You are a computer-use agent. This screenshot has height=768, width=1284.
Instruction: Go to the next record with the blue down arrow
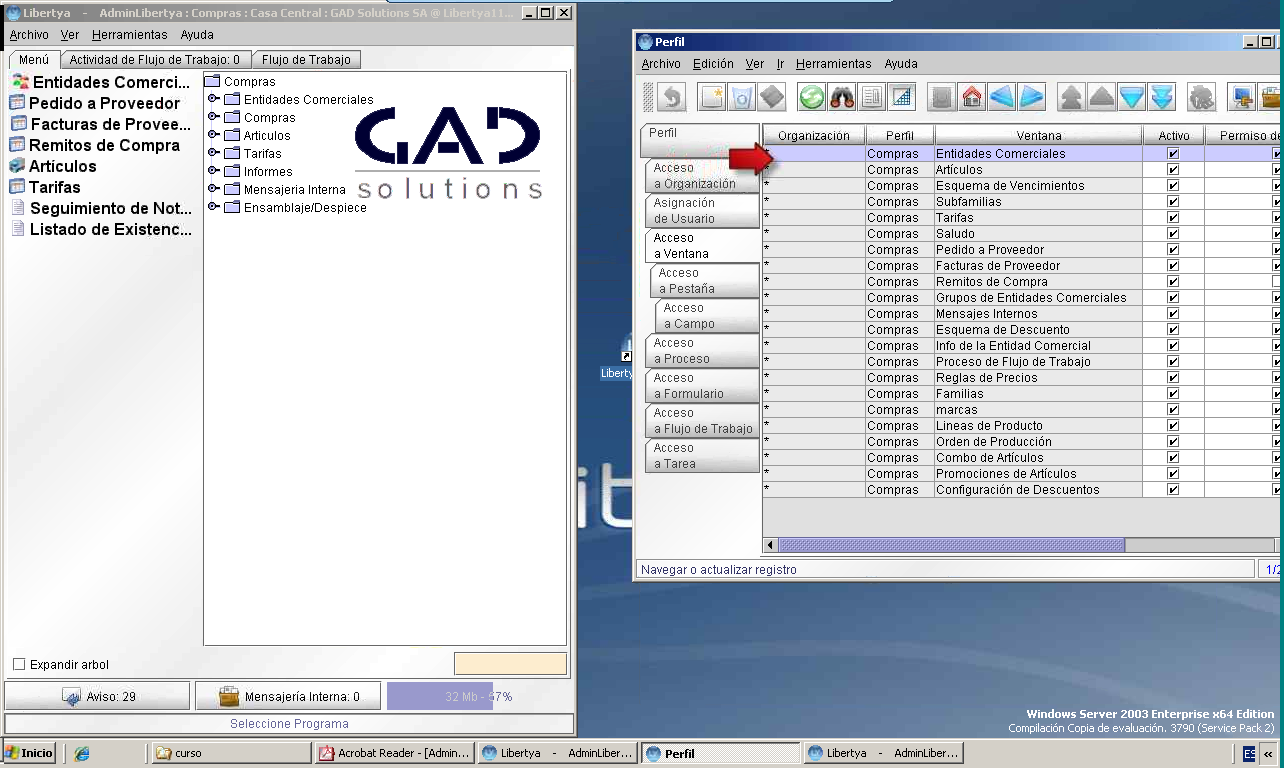[x=1131, y=97]
